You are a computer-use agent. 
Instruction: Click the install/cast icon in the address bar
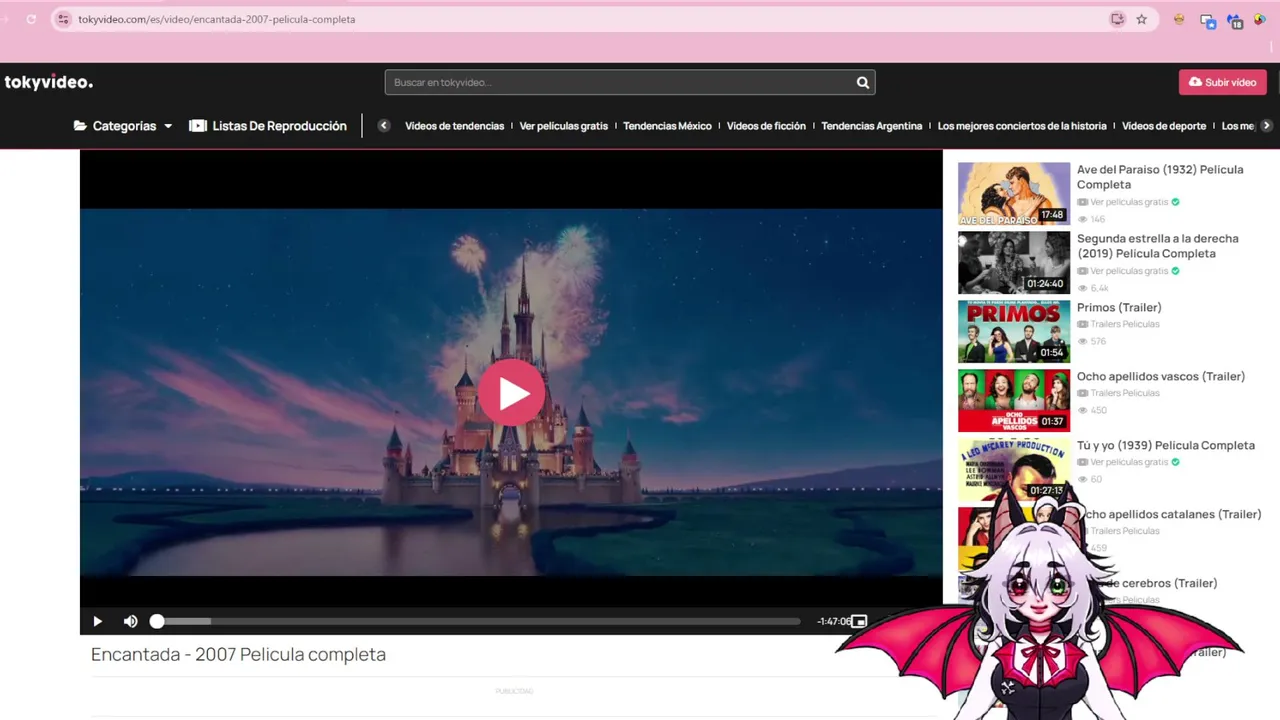(x=1117, y=19)
